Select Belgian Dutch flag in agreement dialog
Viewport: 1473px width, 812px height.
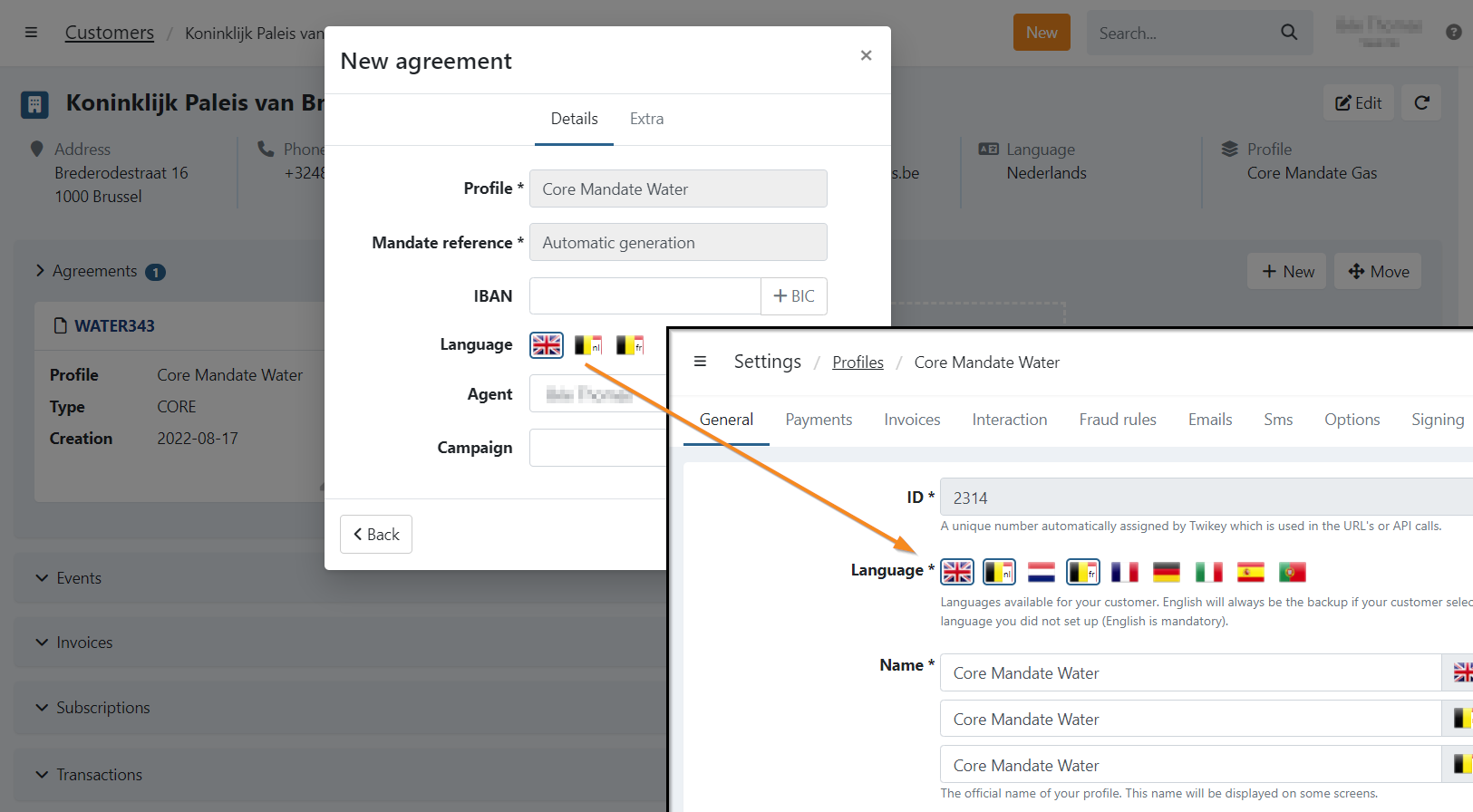click(x=588, y=345)
